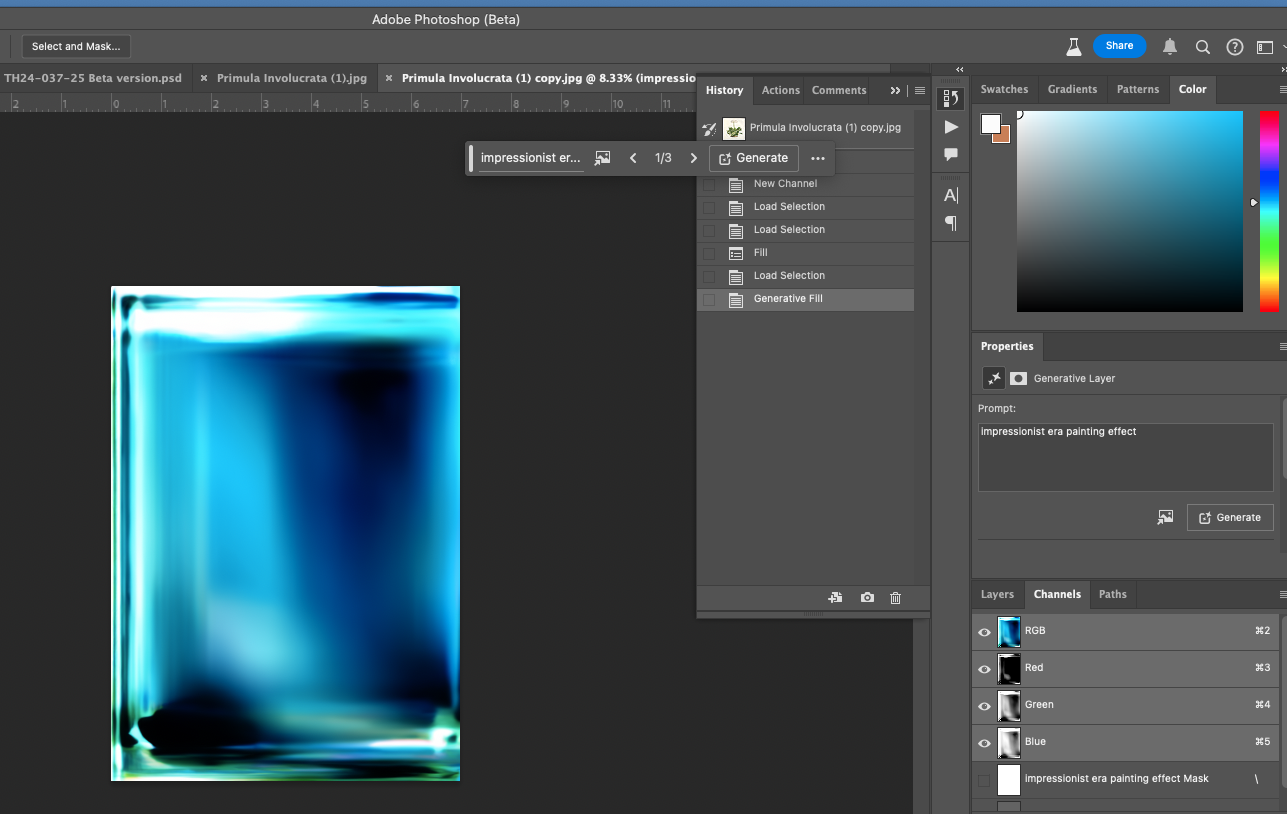Viewport: 1287px width, 814px height.
Task: Show the impressionist era painting effect Mask channel
Action: [984, 780]
